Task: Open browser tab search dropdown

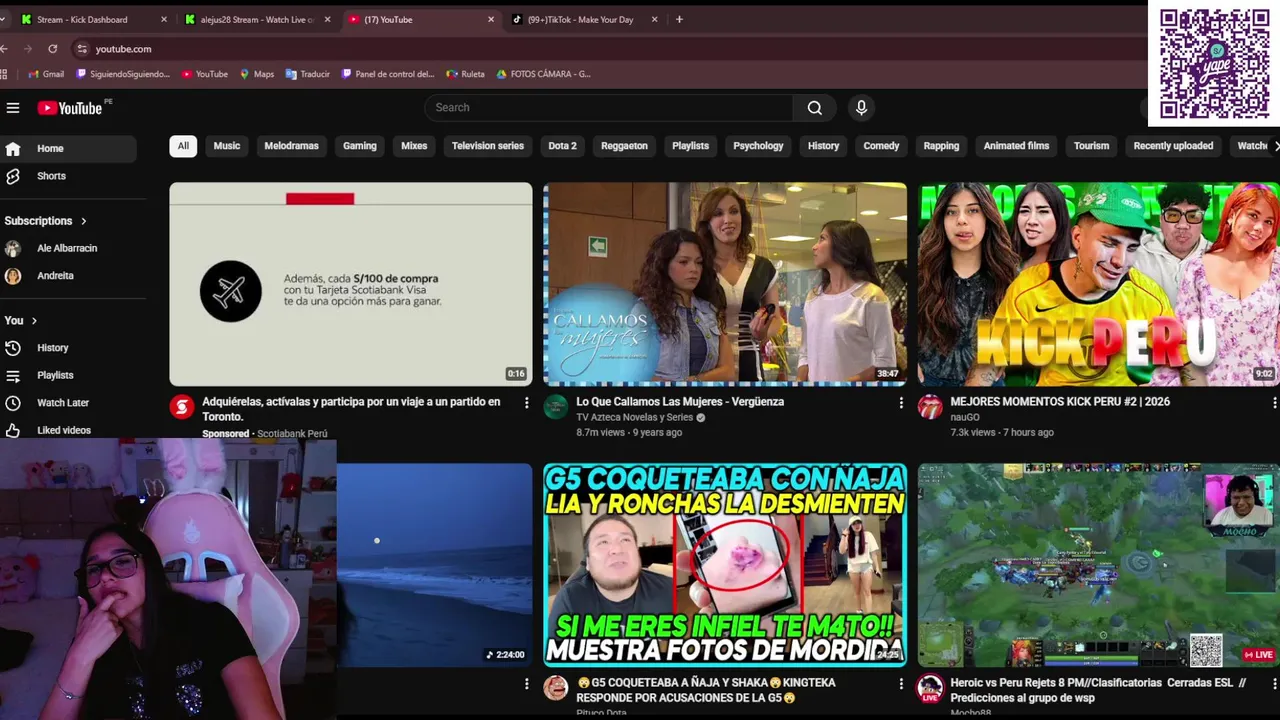Action: (3, 19)
